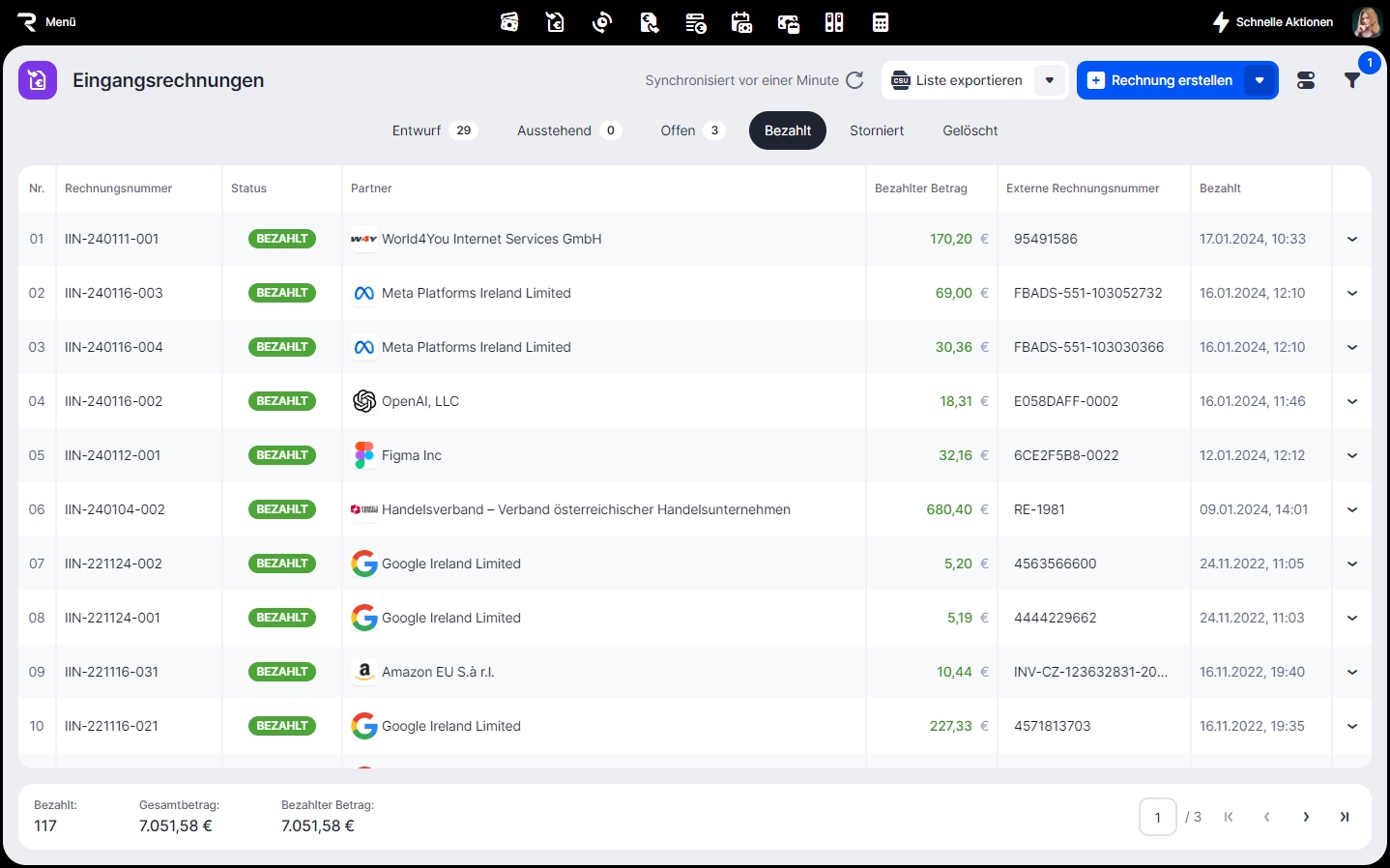This screenshot has height=868, width=1390.
Task: Open the wallet and cash icon in top bar
Action: tap(509, 22)
